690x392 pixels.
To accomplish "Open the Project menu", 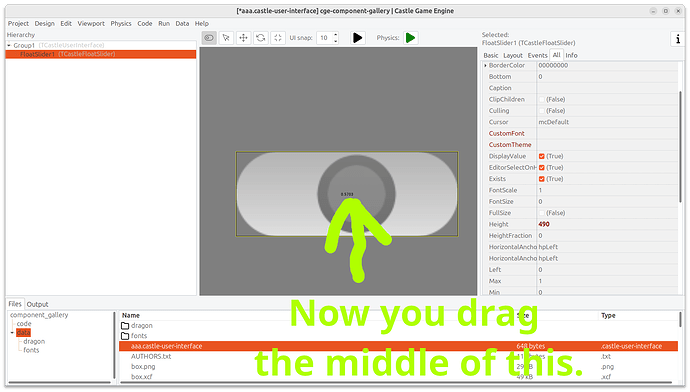I will pos(18,24).
